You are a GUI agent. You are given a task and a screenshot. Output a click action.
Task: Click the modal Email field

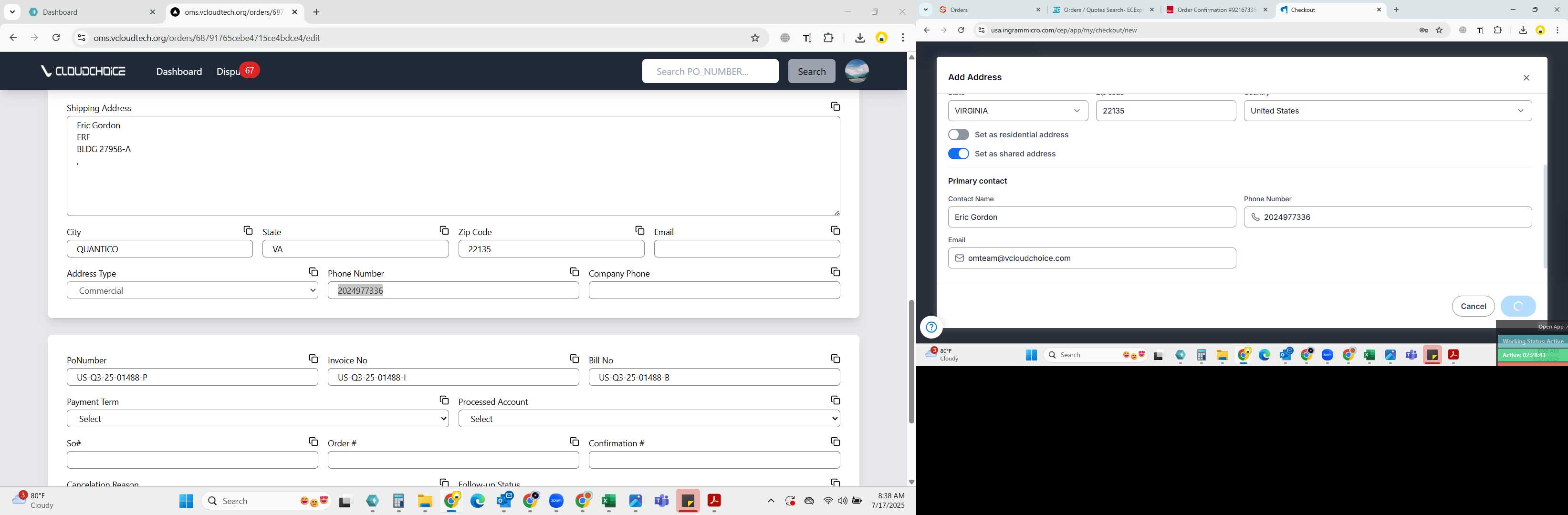pyautogui.click(x=1091, y=258)
